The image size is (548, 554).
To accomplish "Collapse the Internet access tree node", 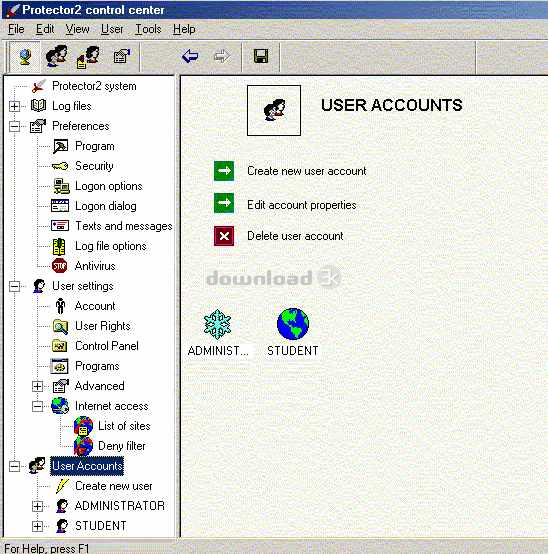I will click(37, 406).
